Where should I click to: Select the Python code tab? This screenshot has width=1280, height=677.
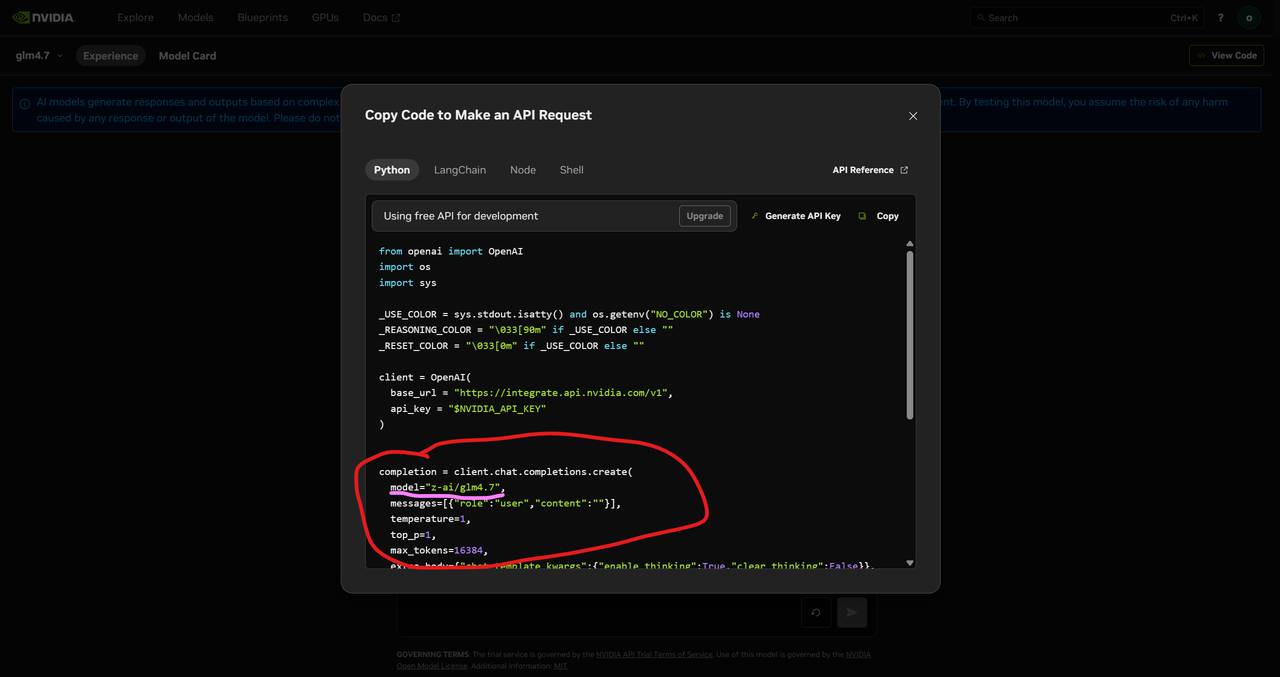click(392, 170)
